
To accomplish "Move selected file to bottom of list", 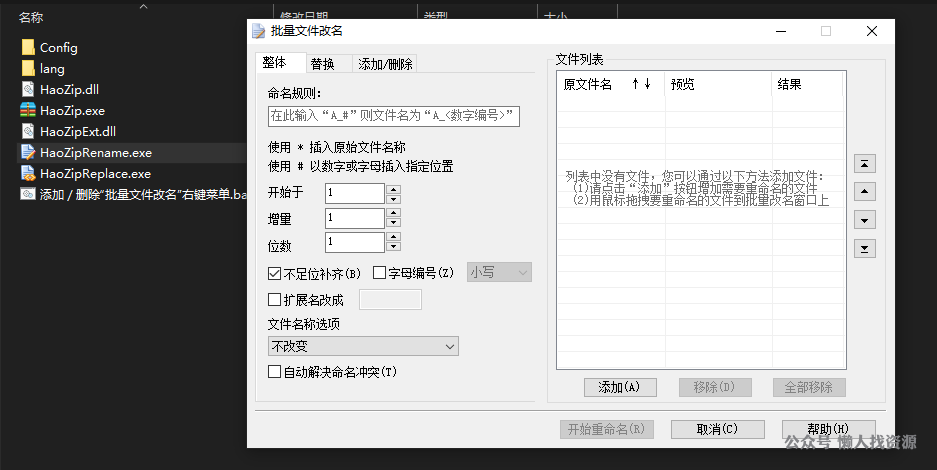I will (865, 248).
